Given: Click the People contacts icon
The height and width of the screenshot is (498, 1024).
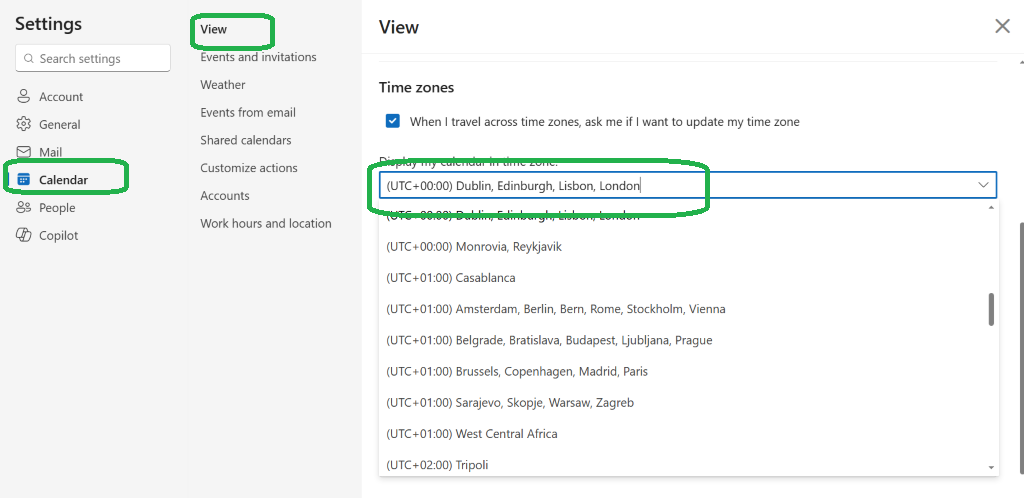Looking at the screenshot, I should [24, 208].
